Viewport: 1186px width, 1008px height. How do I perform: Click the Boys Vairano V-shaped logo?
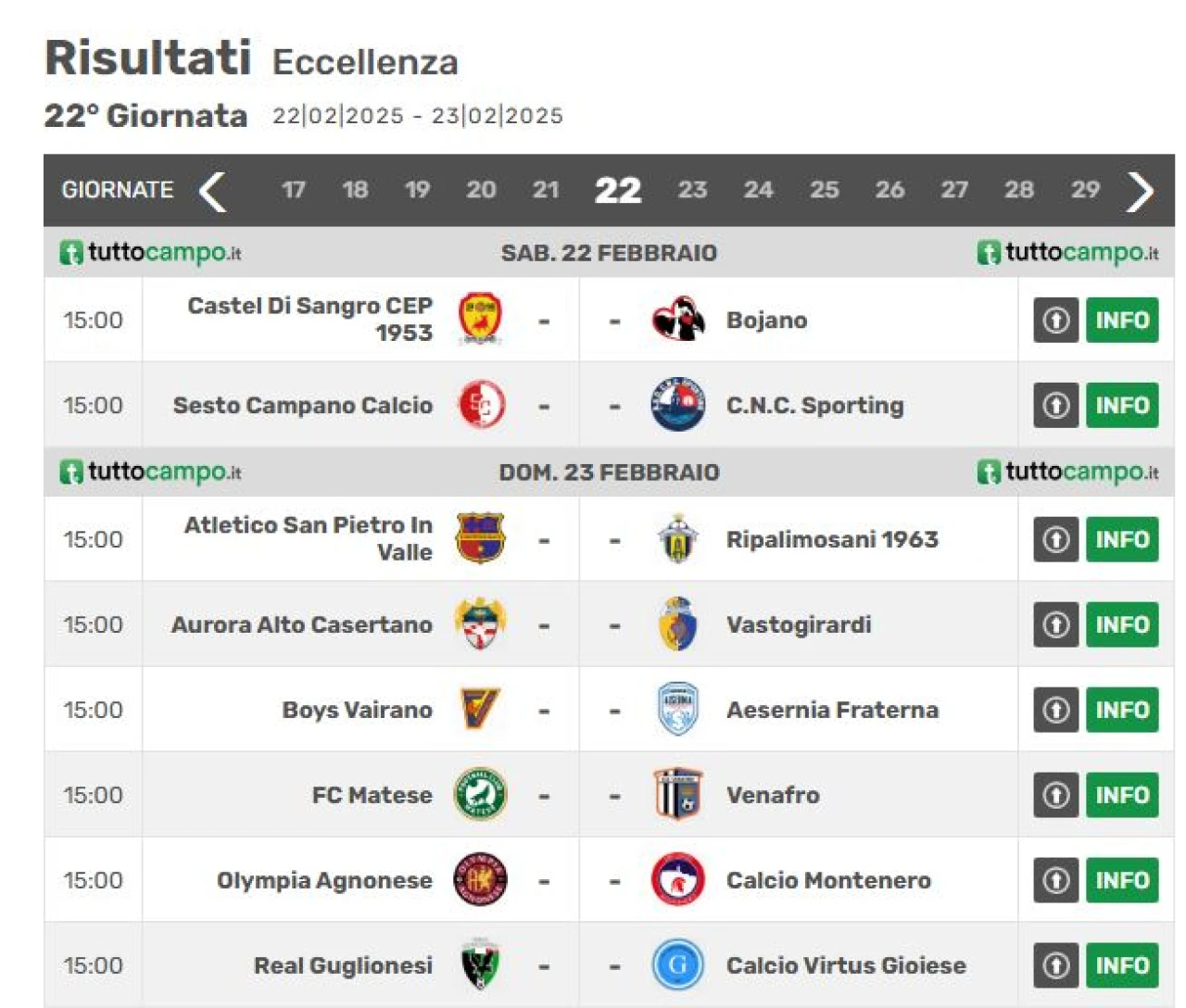click(x=480, y=710)
